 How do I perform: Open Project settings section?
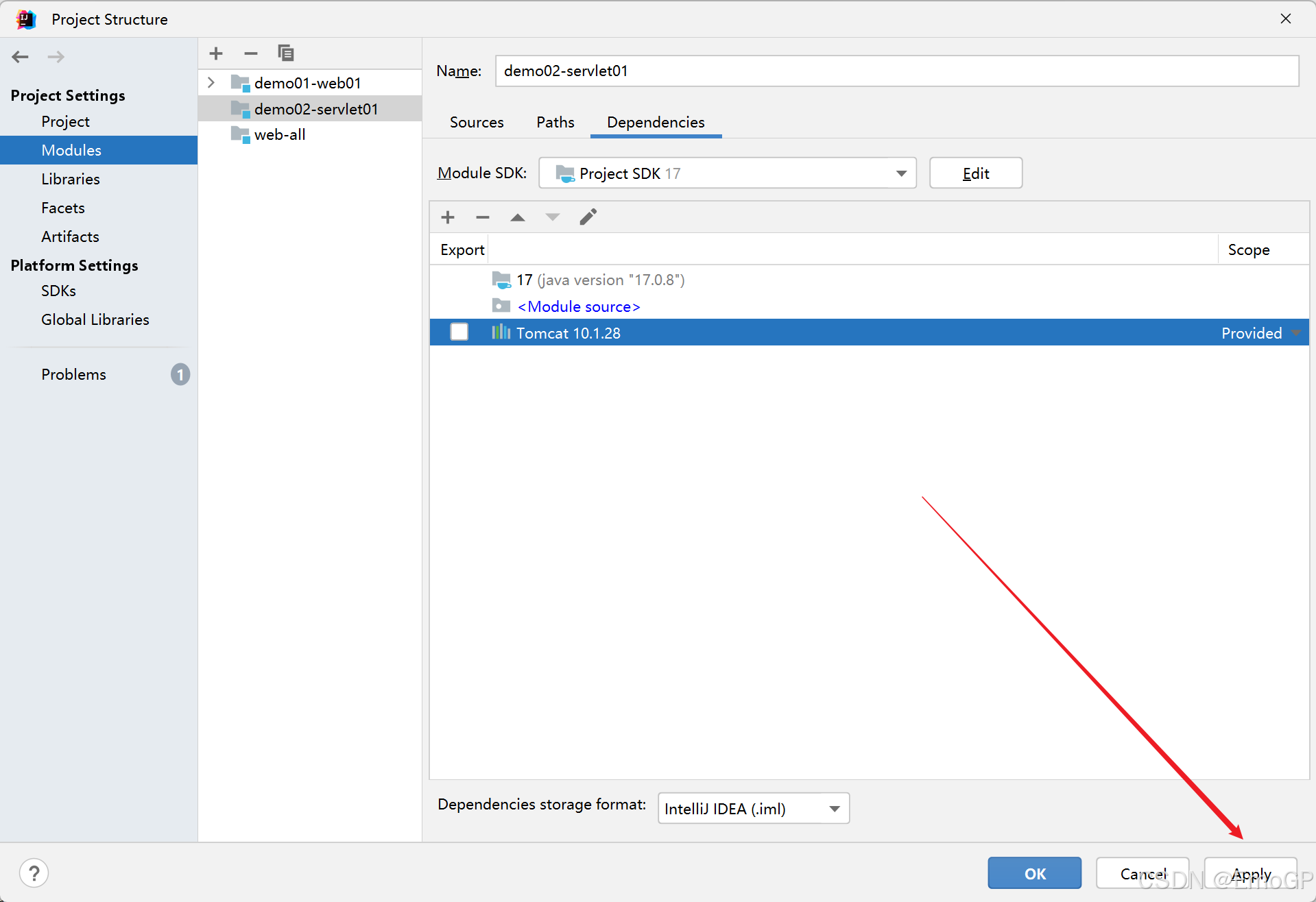point(65,121)
